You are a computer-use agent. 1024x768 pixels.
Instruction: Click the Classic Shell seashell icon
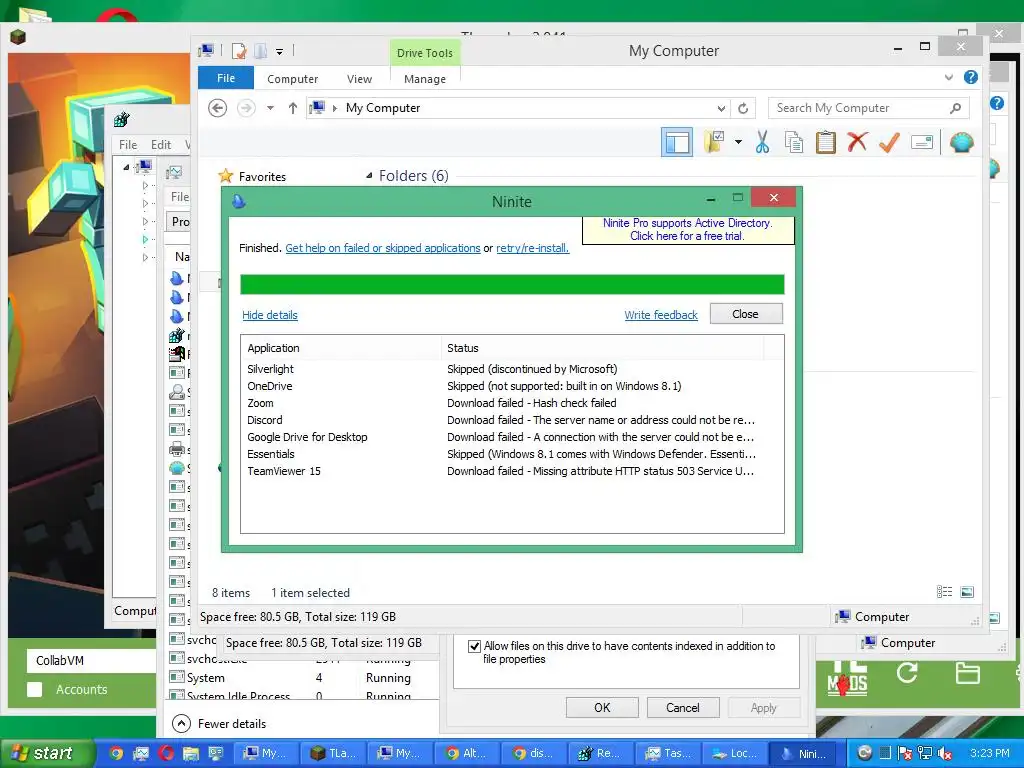pos(961,142)
